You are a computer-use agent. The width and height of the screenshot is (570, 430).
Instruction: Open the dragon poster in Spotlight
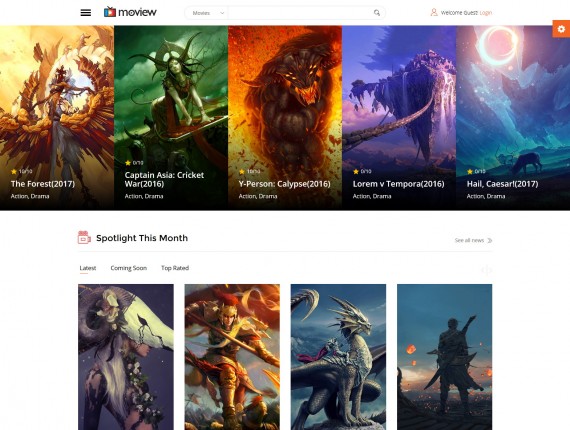pos(338,357)
